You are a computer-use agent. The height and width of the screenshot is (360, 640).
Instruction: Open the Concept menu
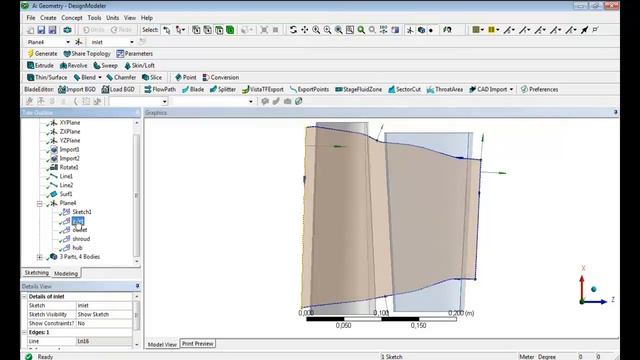(72, 18)
